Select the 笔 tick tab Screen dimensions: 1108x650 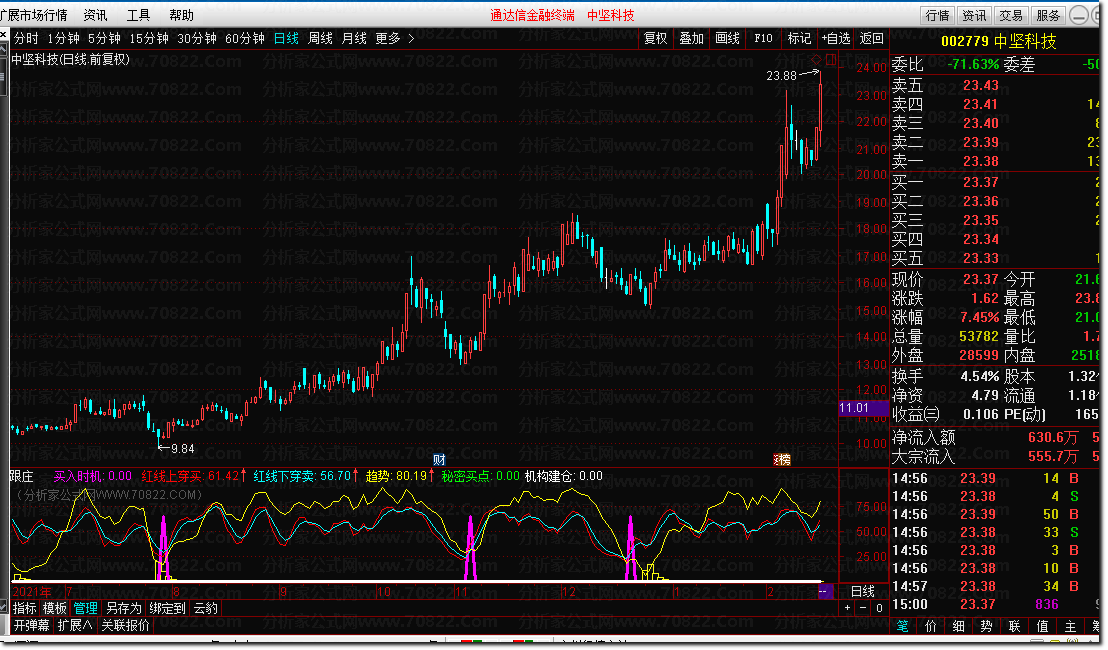pos(902,626)
